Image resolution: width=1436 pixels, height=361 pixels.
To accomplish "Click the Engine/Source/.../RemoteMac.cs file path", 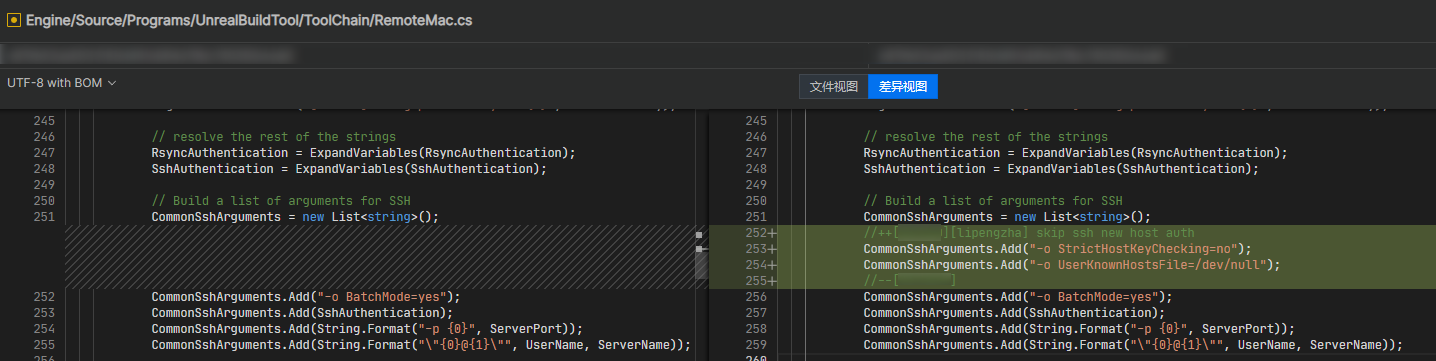I will pyautogui.click(x=249, y=20).
